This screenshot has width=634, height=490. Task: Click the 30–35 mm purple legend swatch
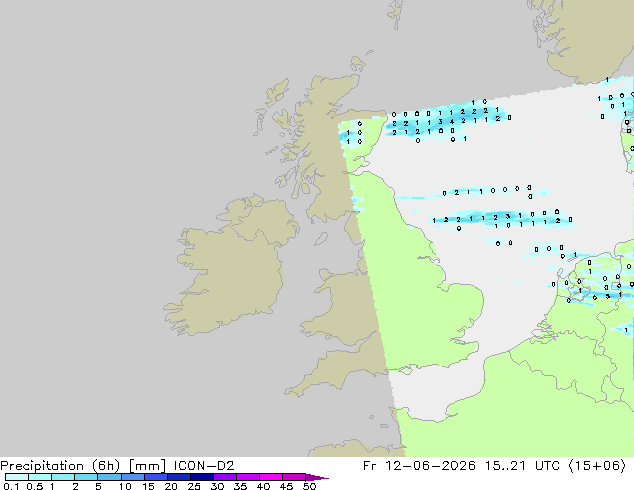click(x=225, y=477)
